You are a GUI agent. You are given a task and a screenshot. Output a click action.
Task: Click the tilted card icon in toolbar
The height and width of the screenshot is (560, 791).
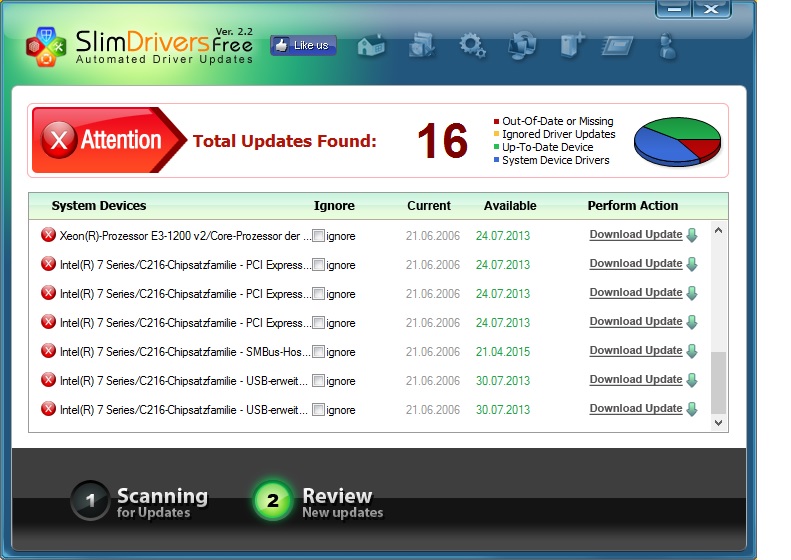[x=617, y=46]
